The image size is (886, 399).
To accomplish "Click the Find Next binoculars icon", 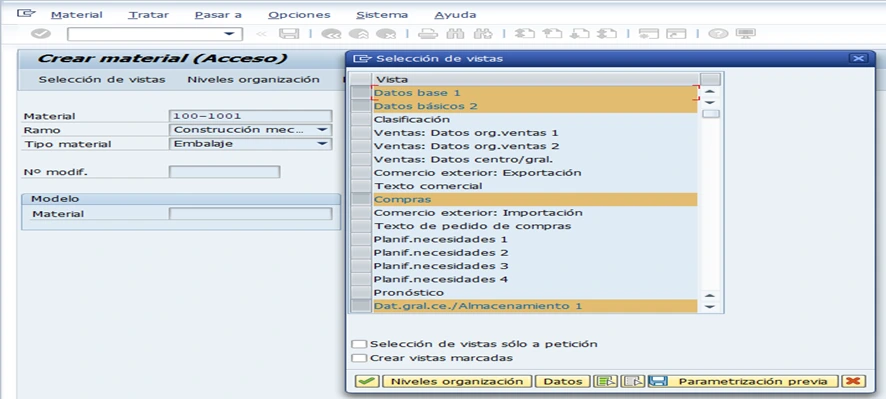I will tap(483, 34).
